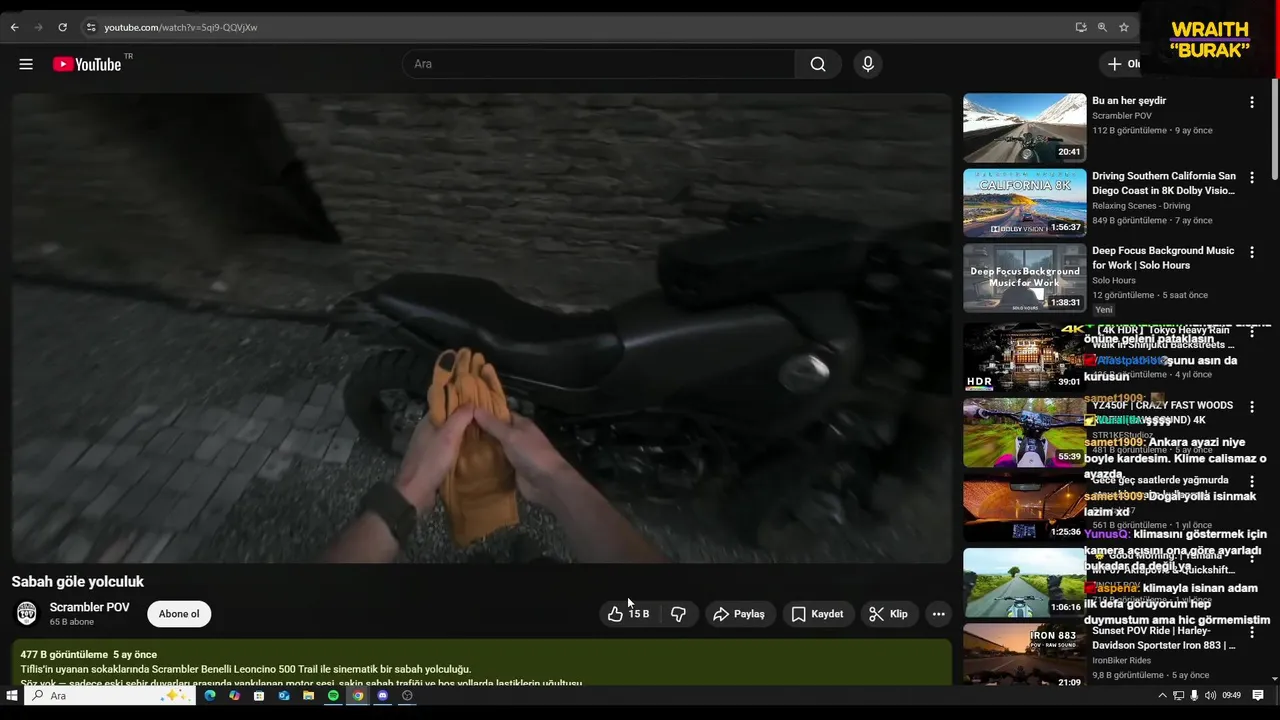Image resolution: width=1280 pixels, height=720 pixels.
Task: Go to YouTube home via logo
Action: pos(87,64)
